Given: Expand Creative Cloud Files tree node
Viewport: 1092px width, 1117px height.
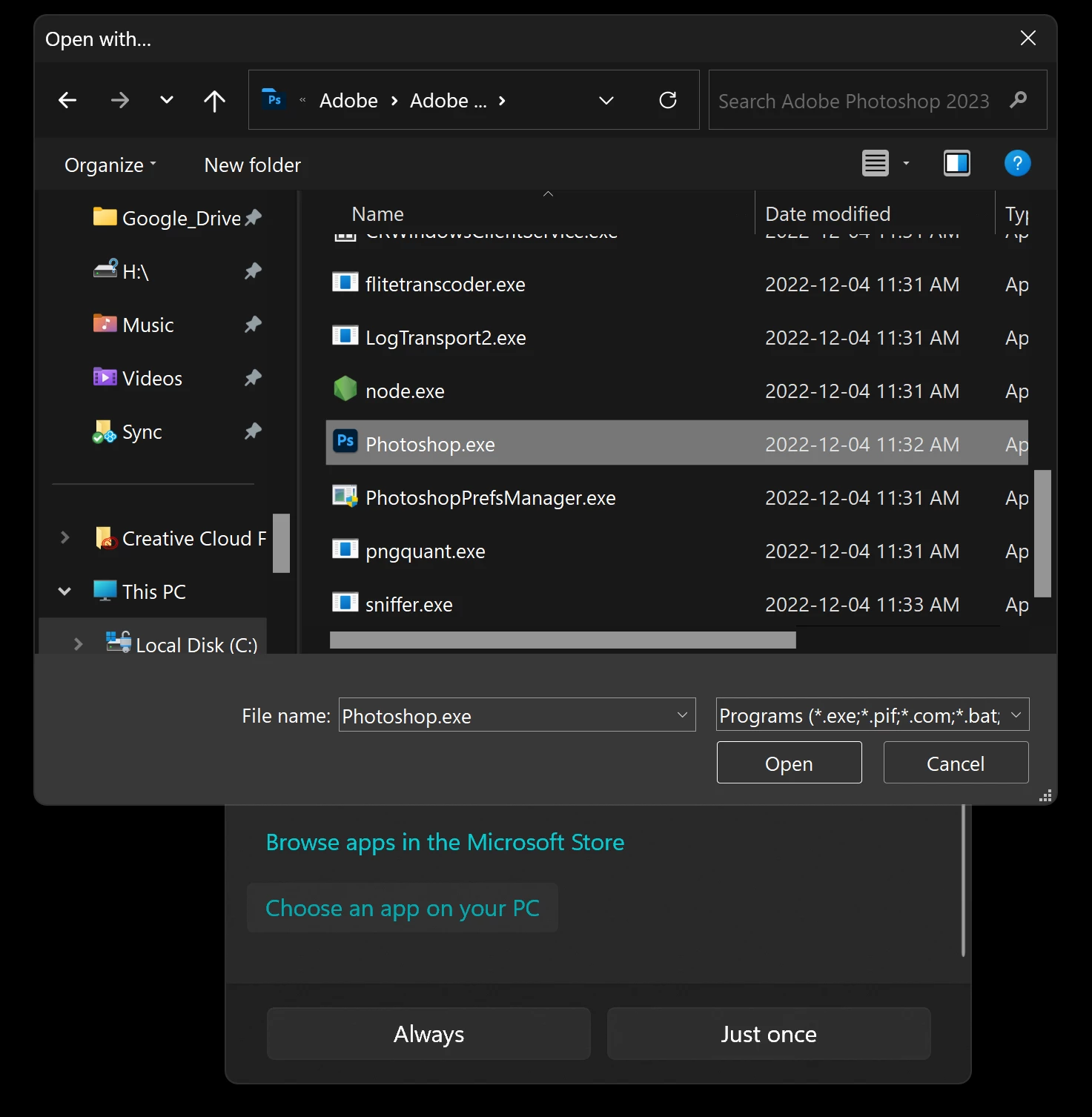Looking at the screenshot, I should [x=64, y=538].
